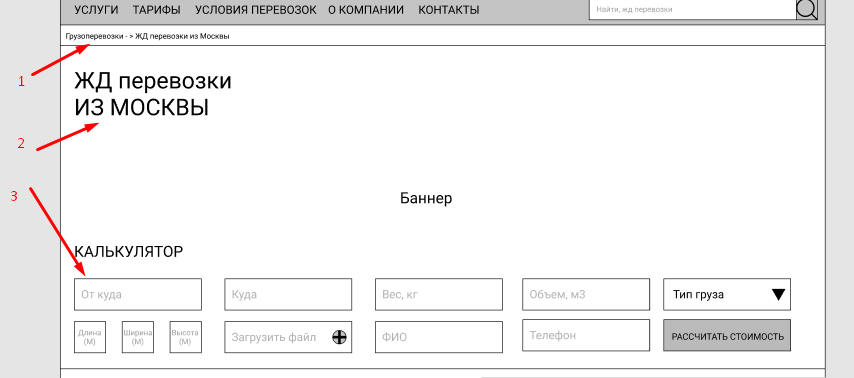The image size is (854, 378).
Task: Focus the search field Найти, жд перевозки
Action: (693, 9)
